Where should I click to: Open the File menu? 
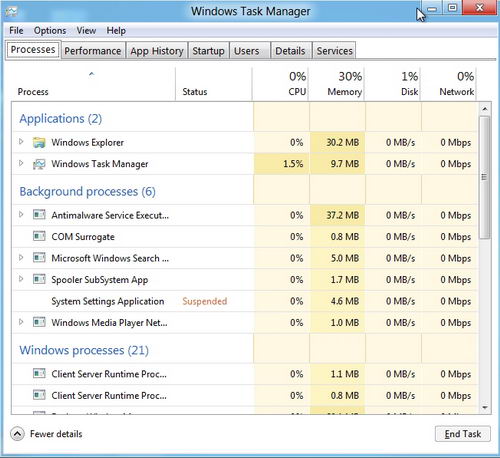pyautogui.click(x=16, y=31)
